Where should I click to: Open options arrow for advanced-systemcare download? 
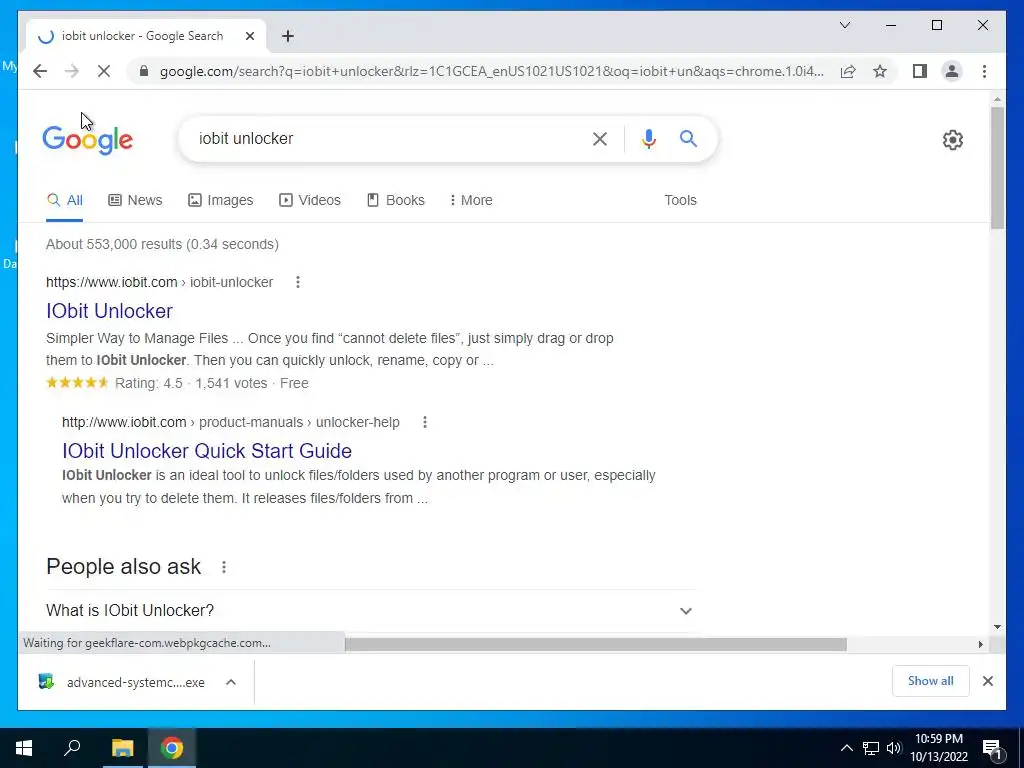[x=231, y=682]
